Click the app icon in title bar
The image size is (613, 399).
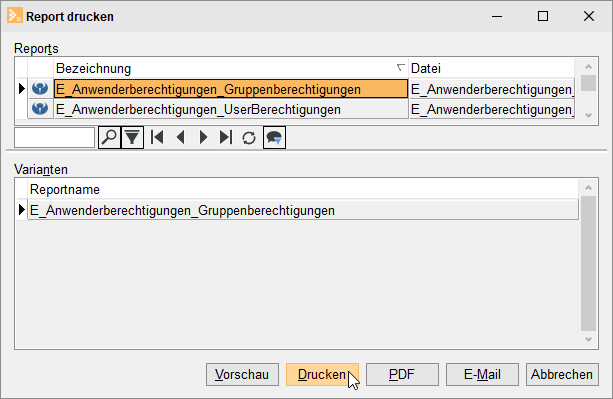click(x=14, y=16)
